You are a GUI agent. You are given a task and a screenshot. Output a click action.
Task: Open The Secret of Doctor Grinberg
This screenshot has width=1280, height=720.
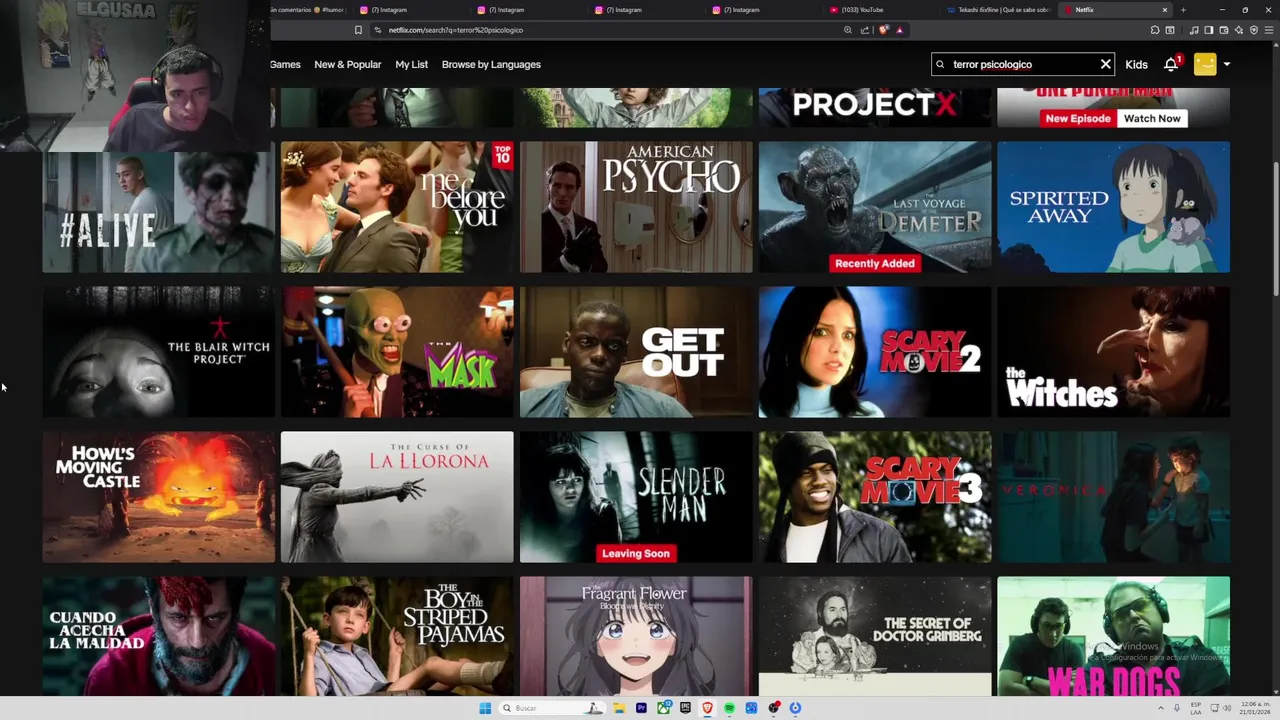(x=875, y=636)
